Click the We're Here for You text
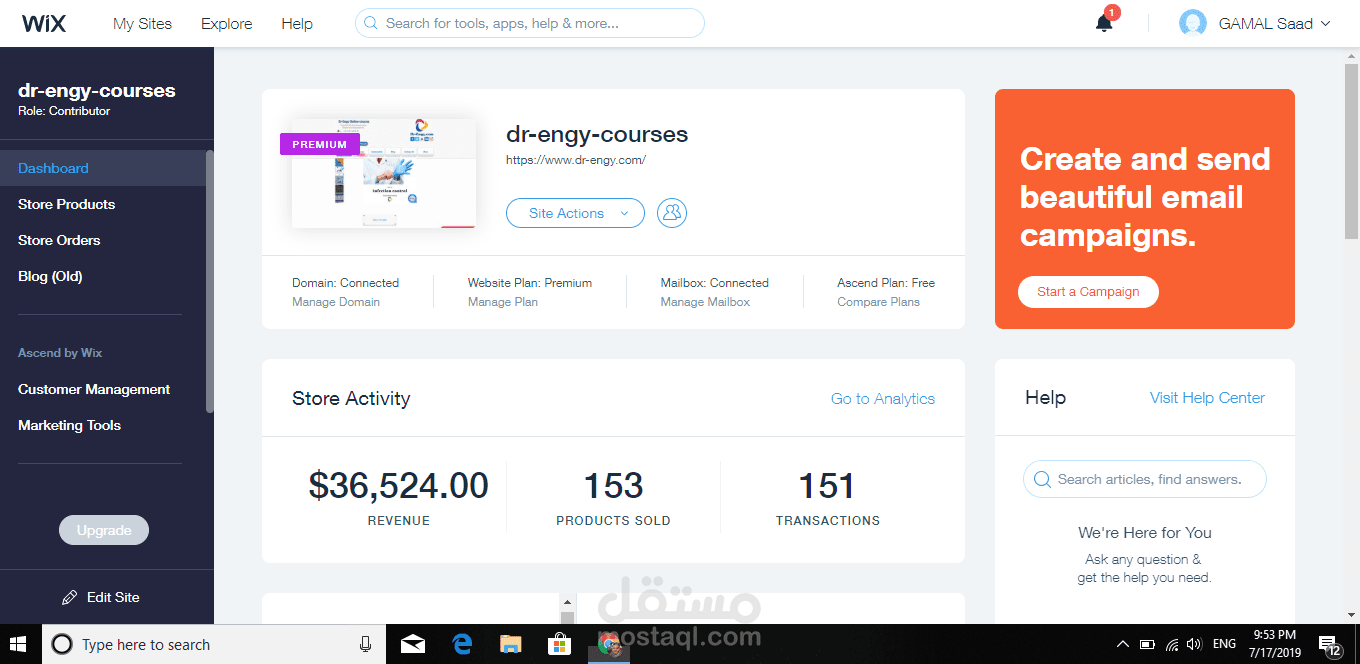 pos(1145,533)
